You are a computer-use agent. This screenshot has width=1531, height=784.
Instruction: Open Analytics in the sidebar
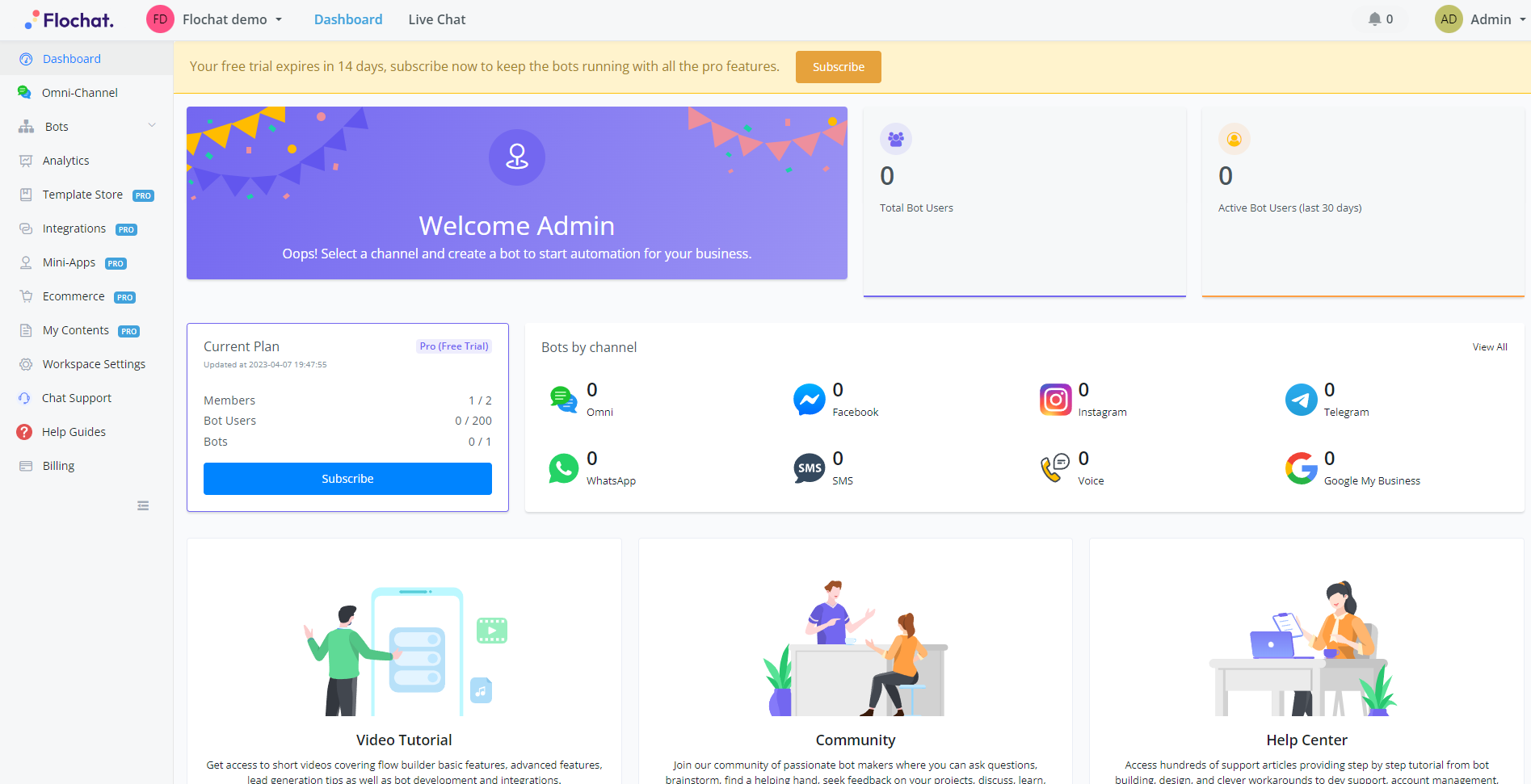pos(65,161)
